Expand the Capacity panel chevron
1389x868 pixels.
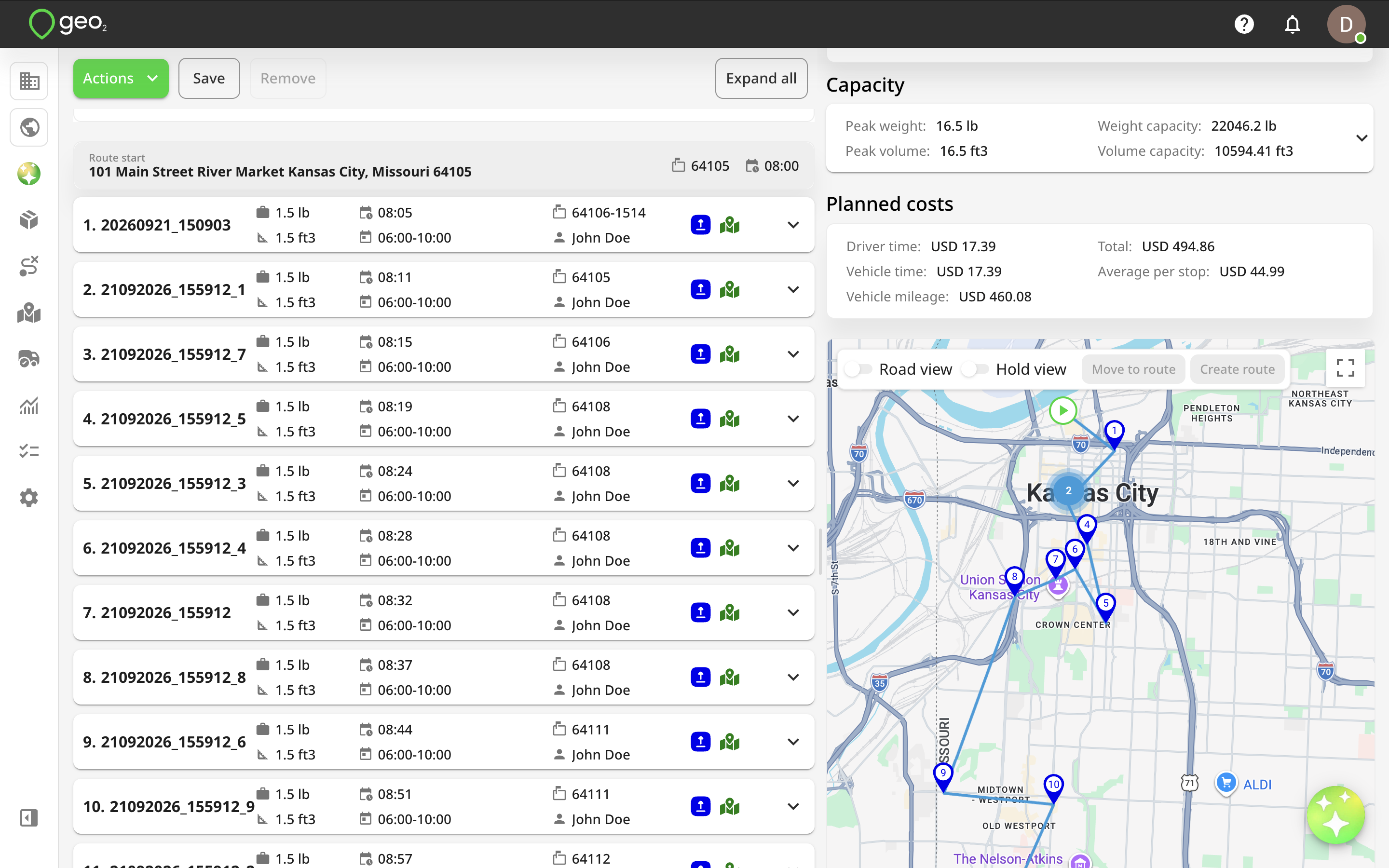[x=1362, y=138]
